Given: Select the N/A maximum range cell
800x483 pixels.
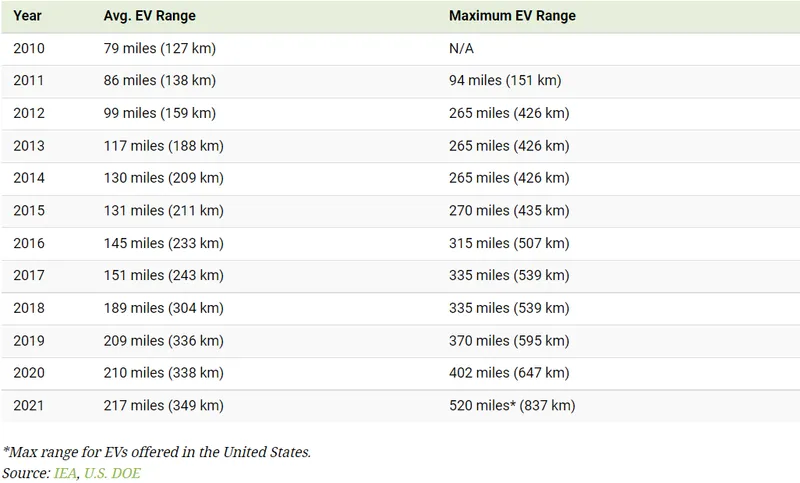Looking at the screenshot, I should pyautogui.click(x=461, y=48).
